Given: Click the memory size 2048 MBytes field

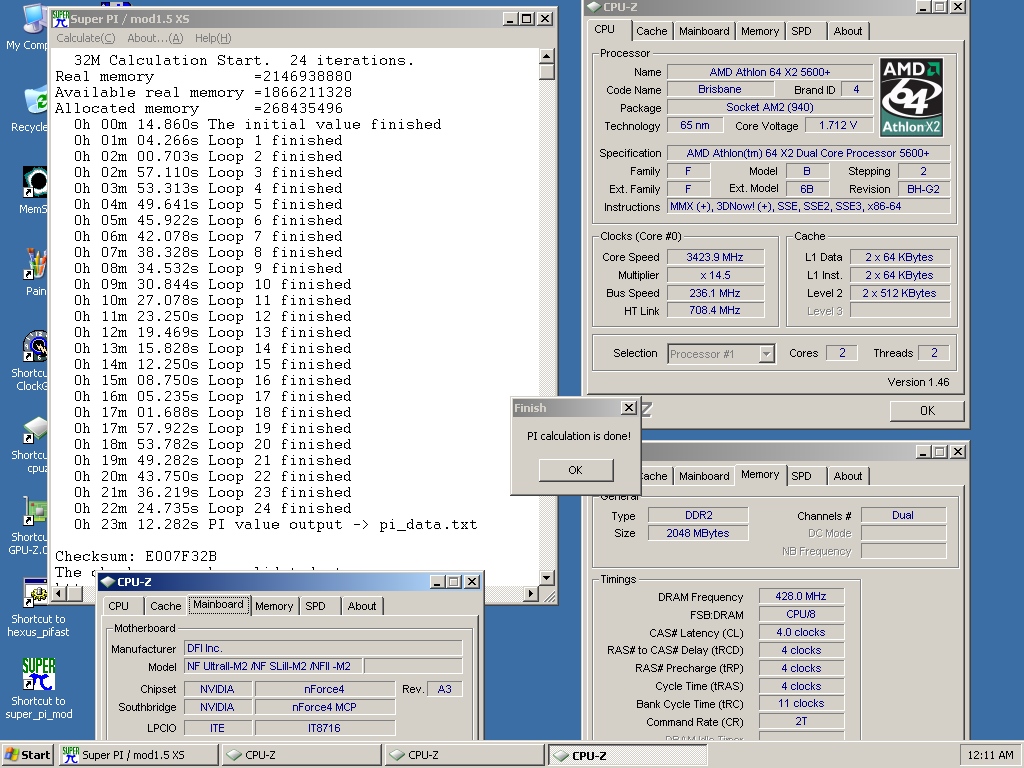Looking at the screenshot, I should (698, 533).
